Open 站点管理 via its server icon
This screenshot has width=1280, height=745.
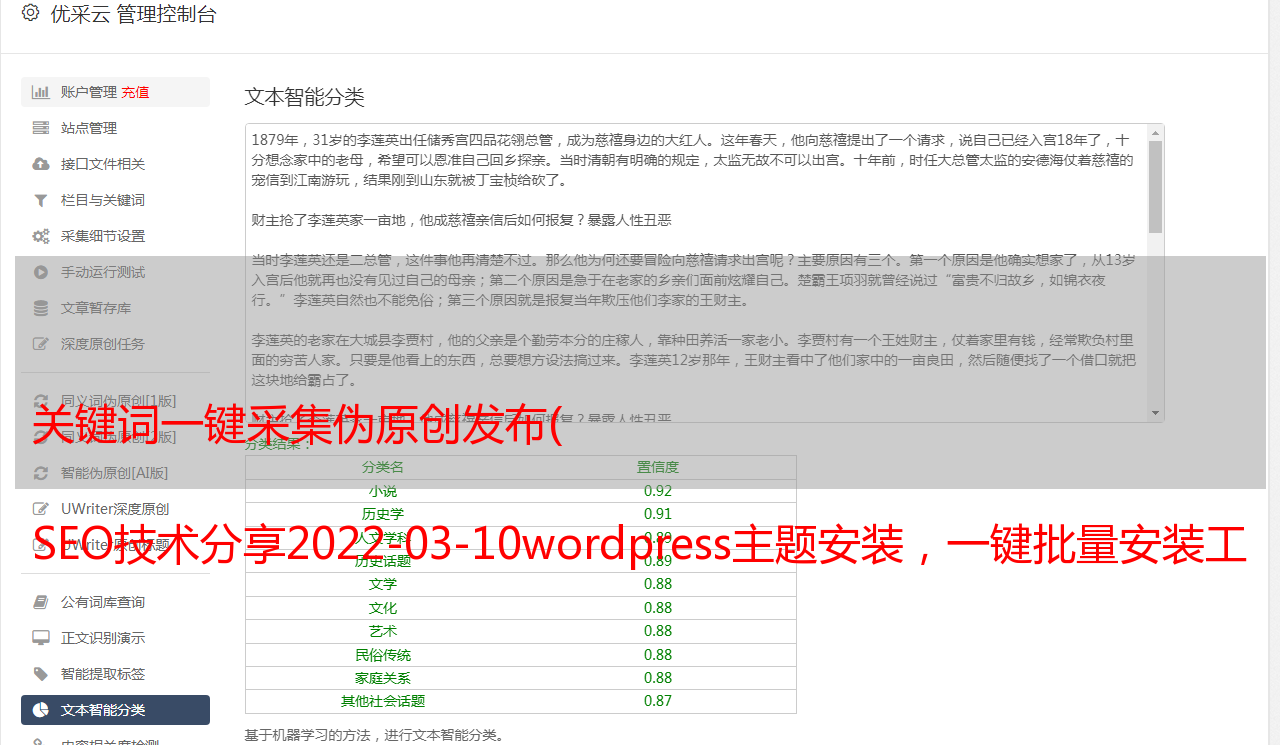point(41,128)
